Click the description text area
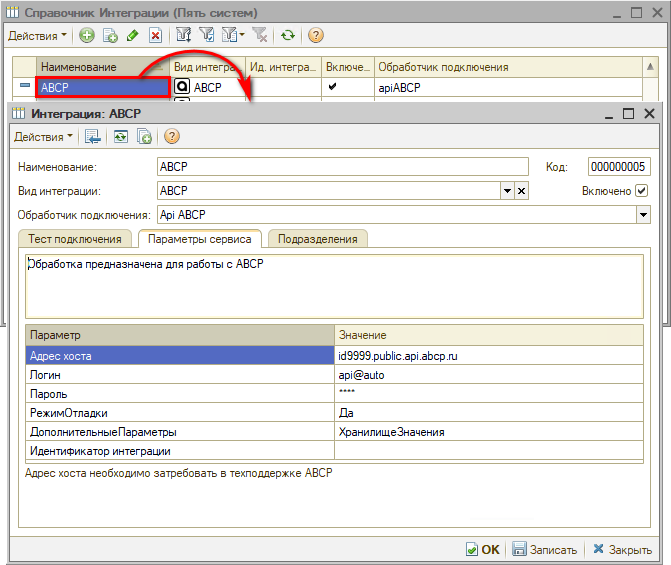The height and width of the screenshot is (565, 671). pos(334,286)
